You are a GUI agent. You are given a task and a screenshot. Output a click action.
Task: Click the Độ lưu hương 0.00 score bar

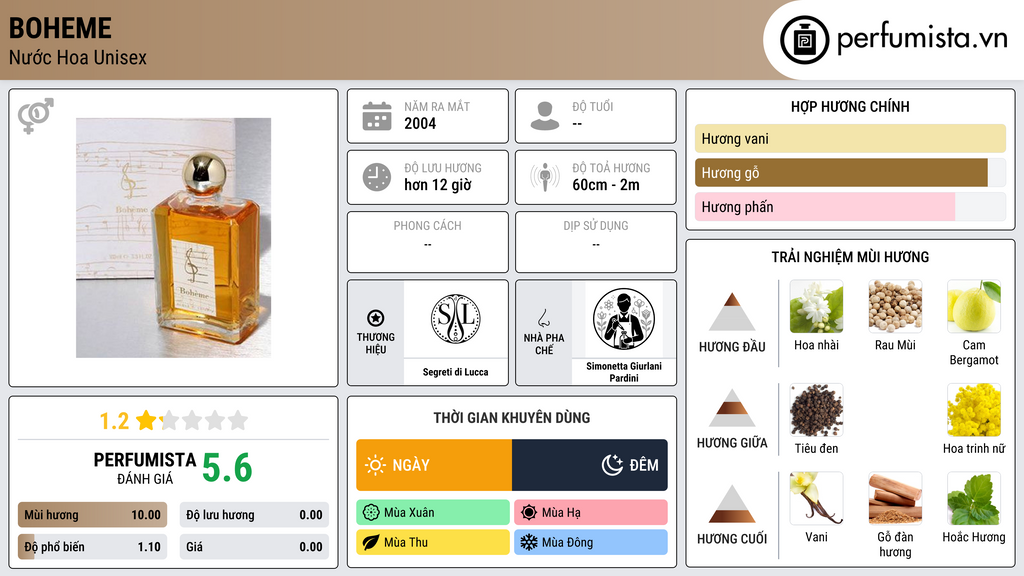tap(254, 515)
